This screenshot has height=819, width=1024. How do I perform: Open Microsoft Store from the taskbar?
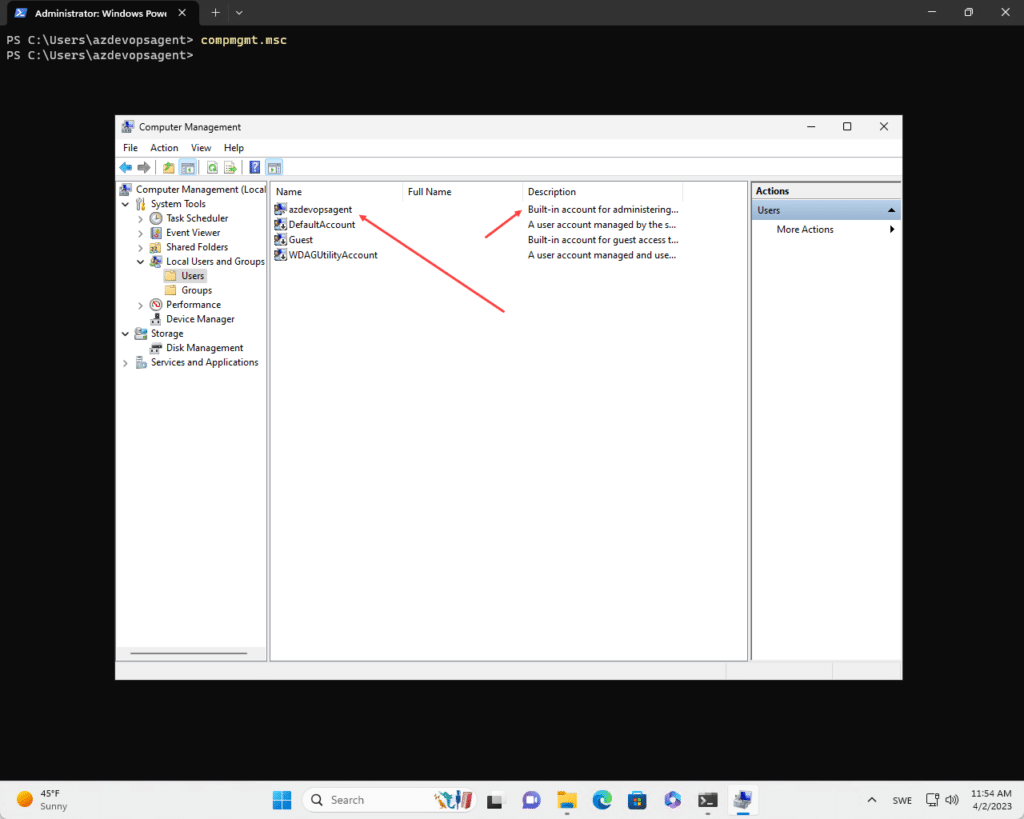(x=637, y=799)
